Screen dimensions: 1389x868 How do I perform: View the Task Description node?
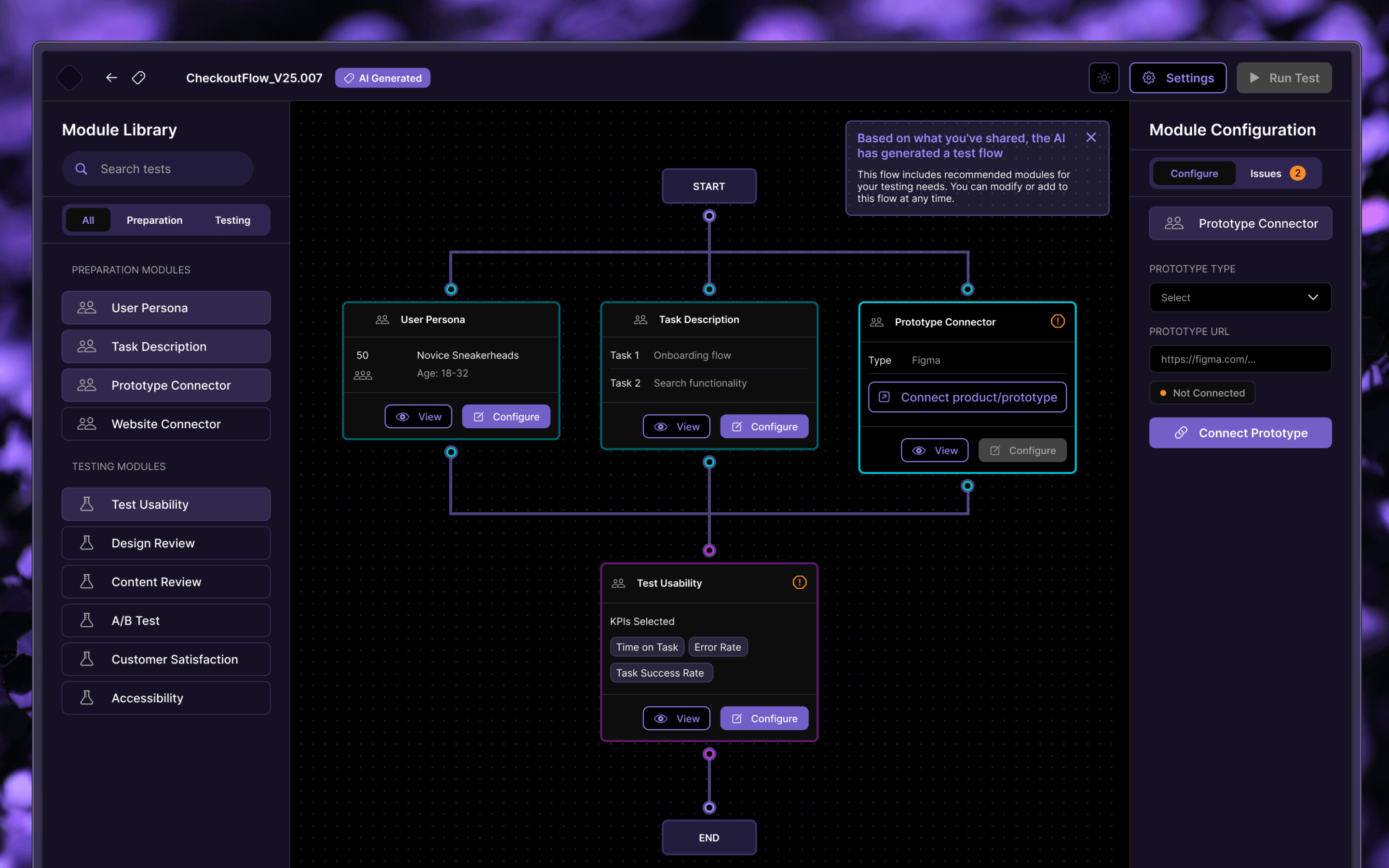pos(676,427)
